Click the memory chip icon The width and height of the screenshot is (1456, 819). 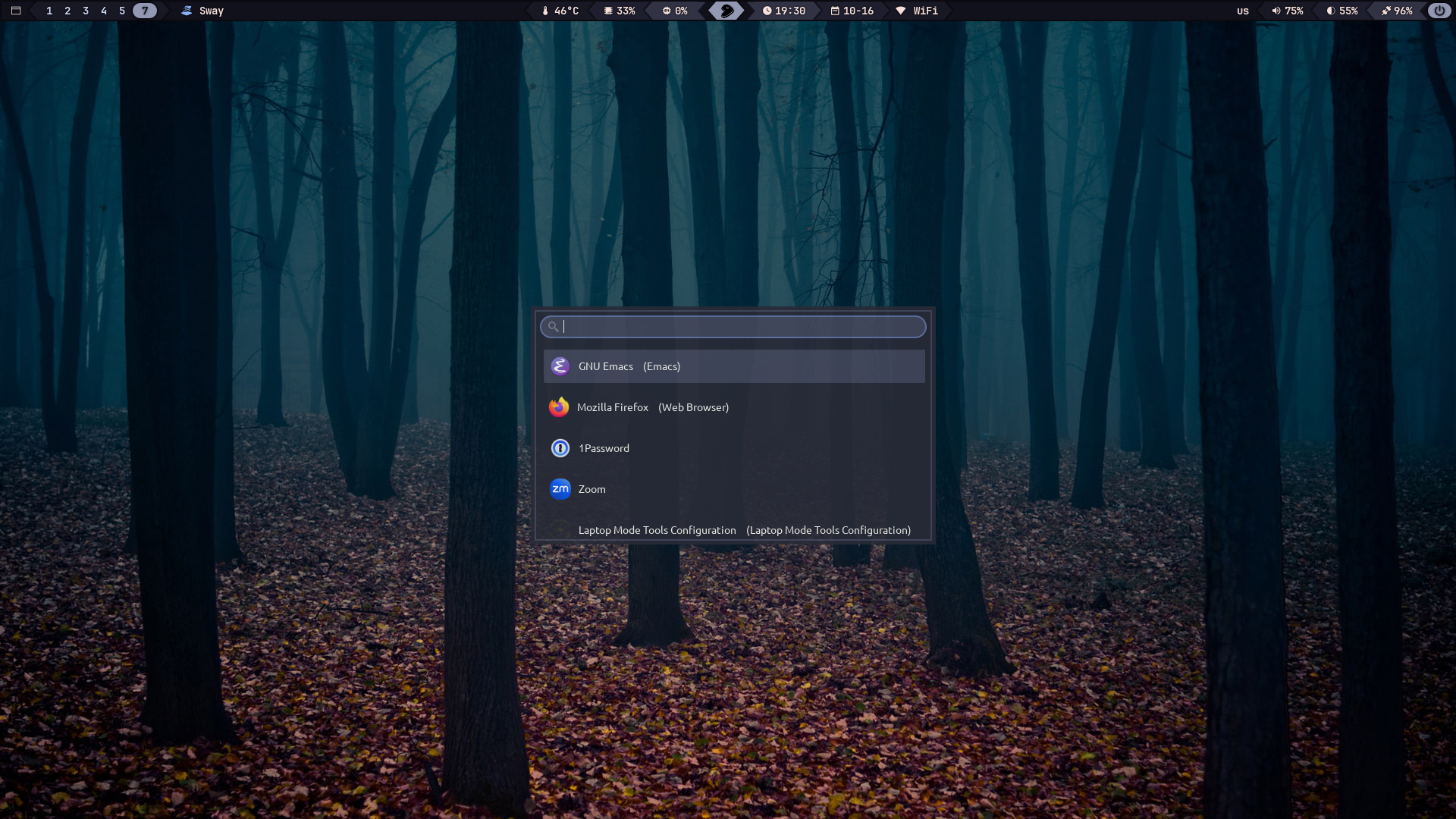608,11
